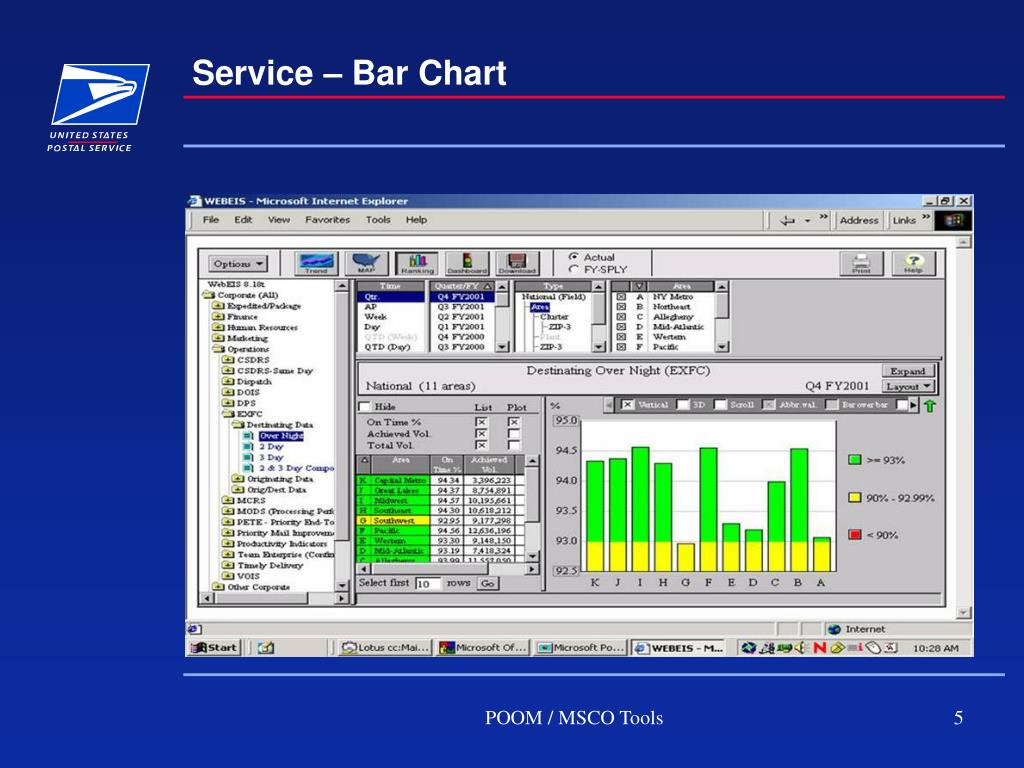Expand the Orig/Dest Data folder

click(x=238, y=490)
